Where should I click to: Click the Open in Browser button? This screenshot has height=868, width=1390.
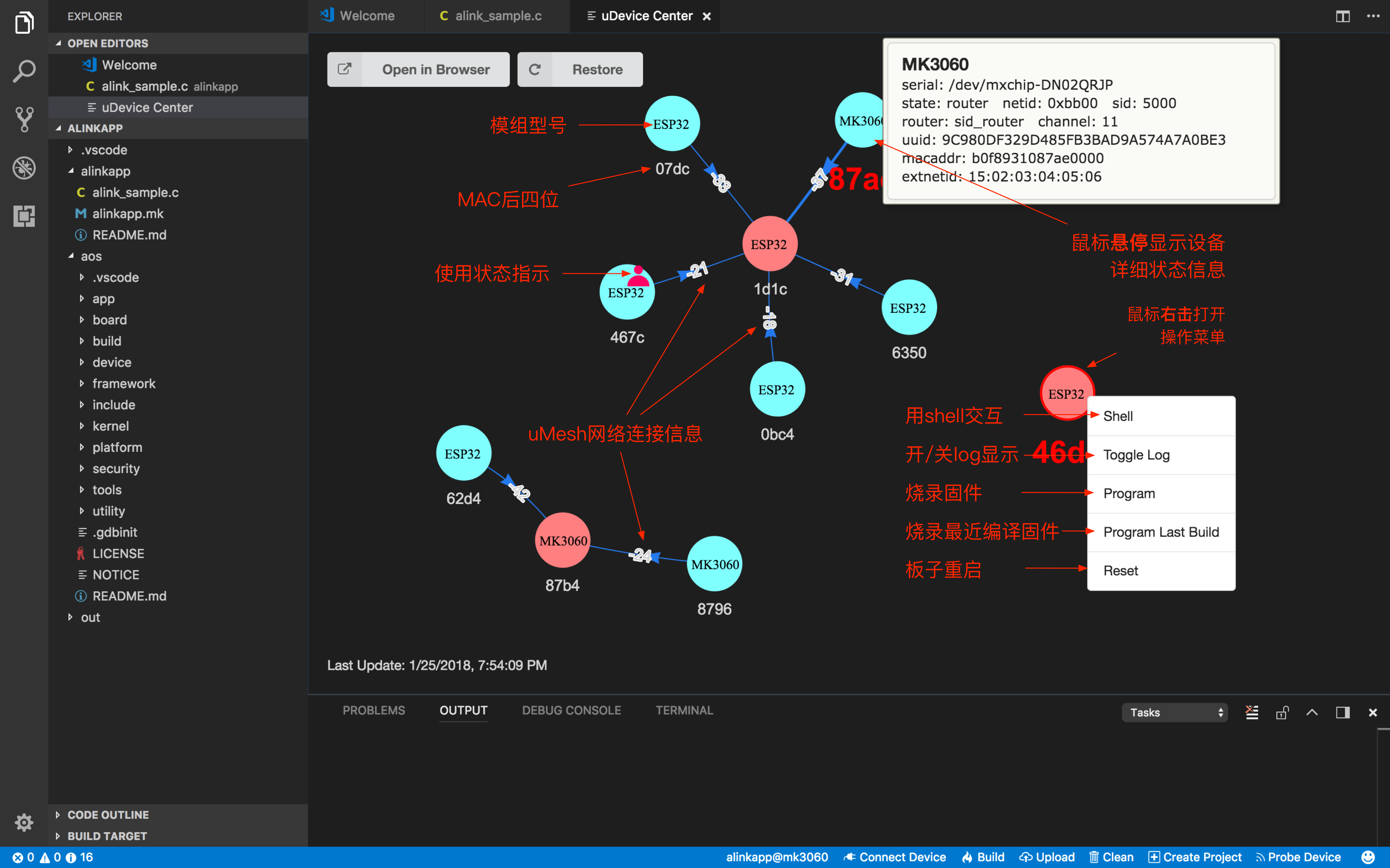[x=418, y=70]
